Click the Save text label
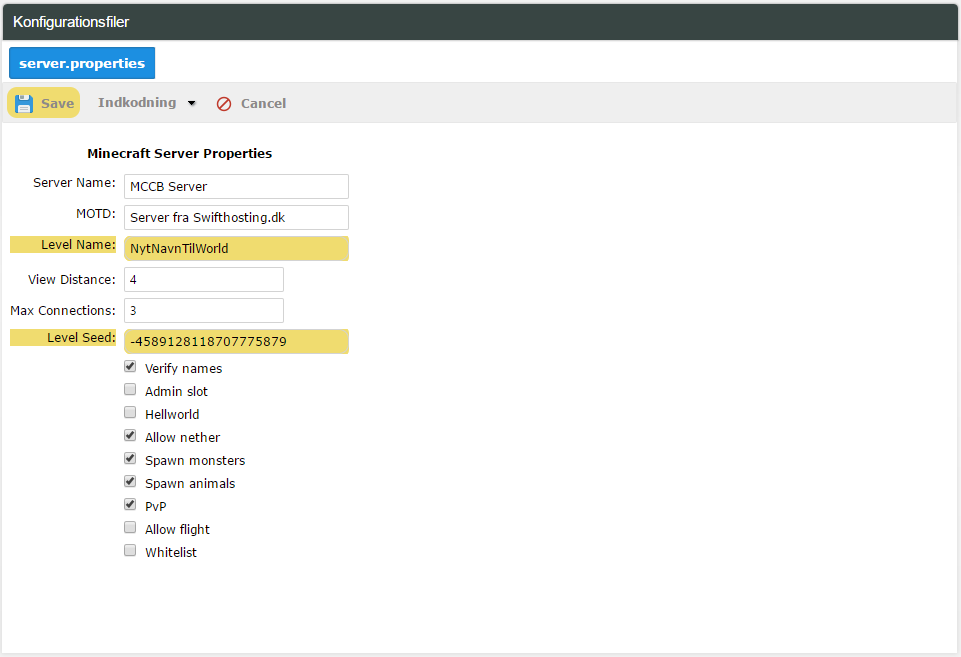The image size is (961, 657). coord(58,104)
